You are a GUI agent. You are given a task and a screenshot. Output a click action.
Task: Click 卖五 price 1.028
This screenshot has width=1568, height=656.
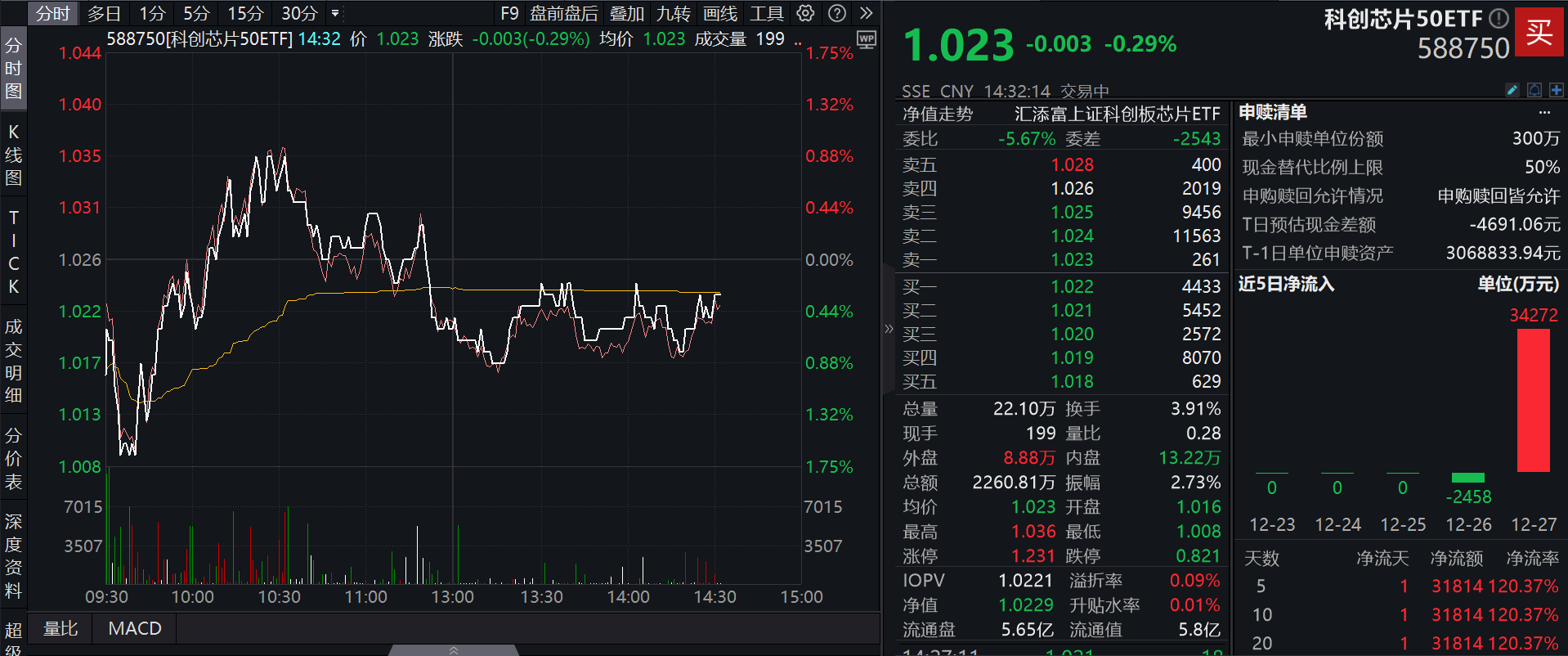(x=1072, y=164)
